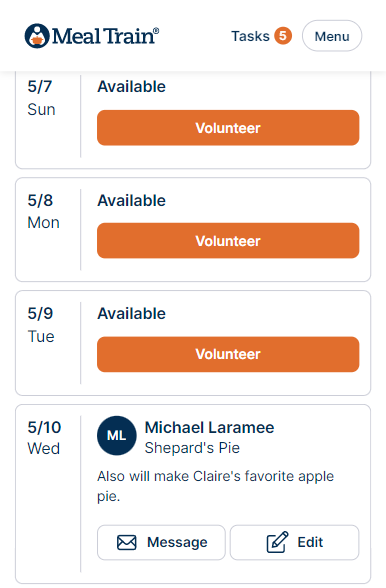Volunteer for Tuesday 5/9

228,354
